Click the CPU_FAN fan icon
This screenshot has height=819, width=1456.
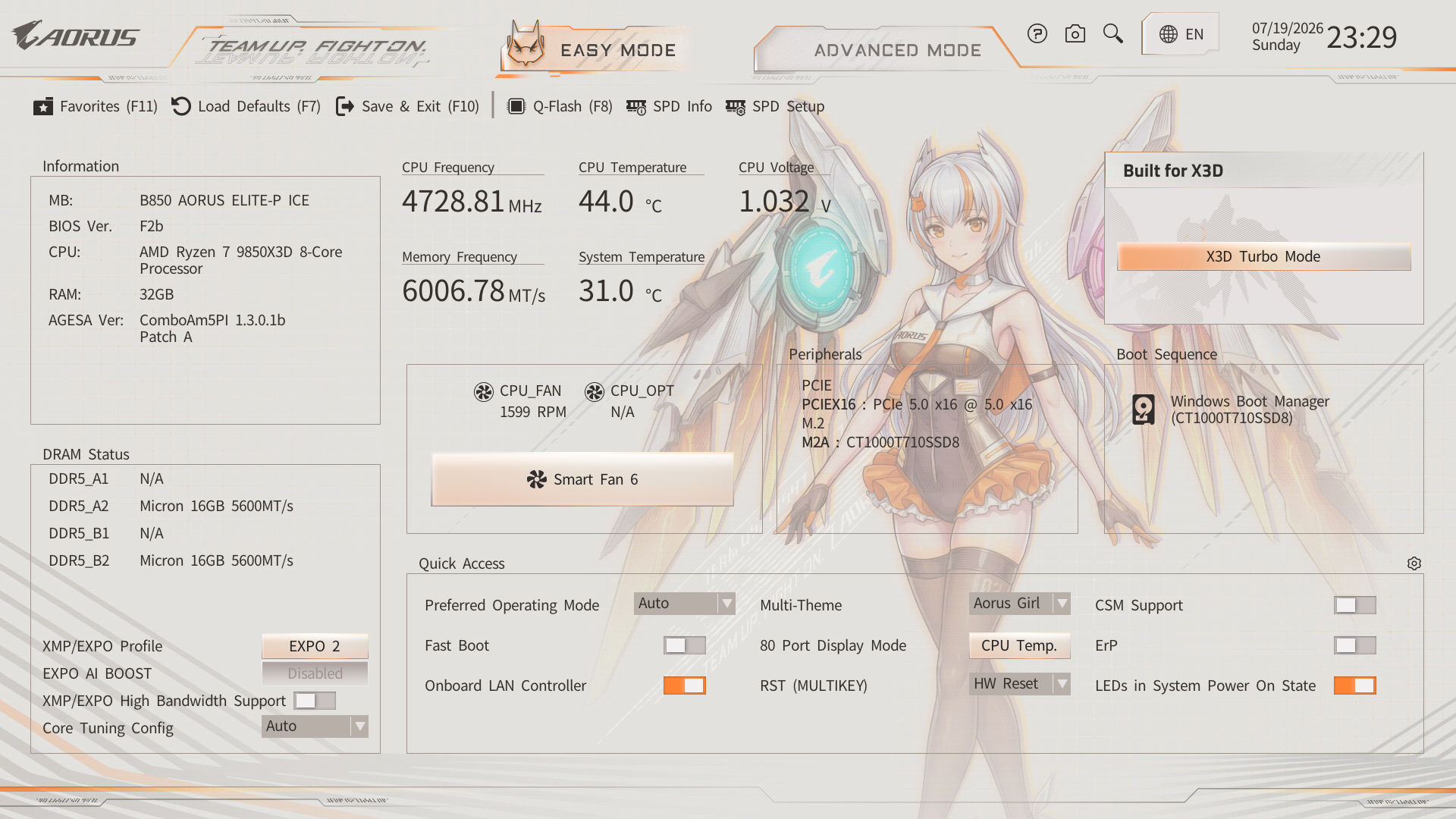click(x=484, y=391)
